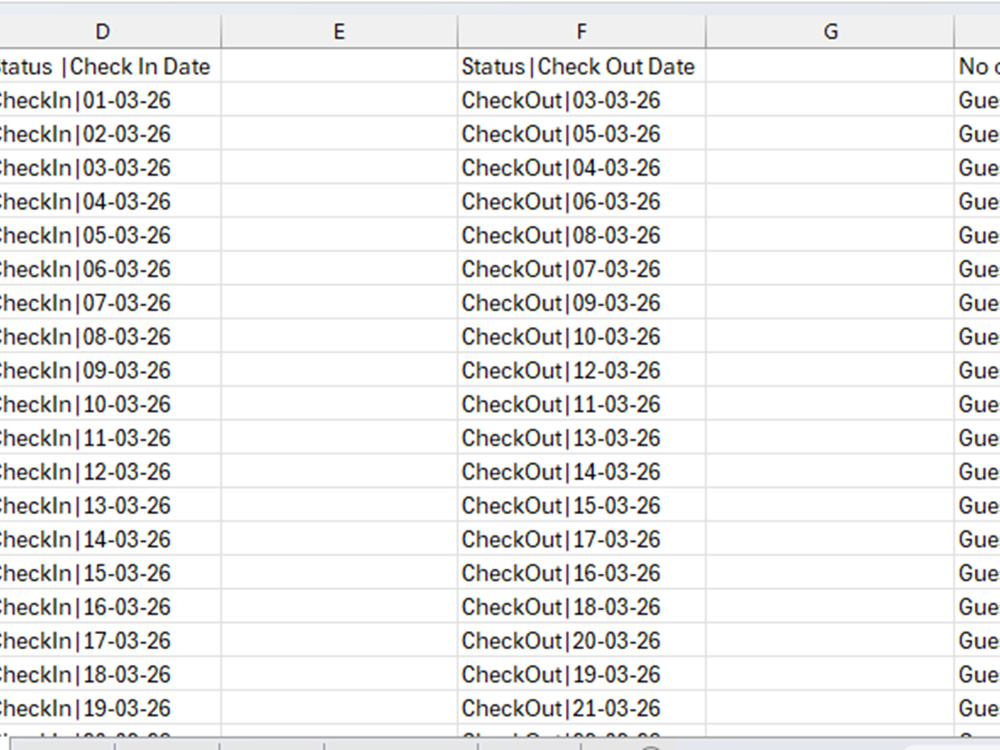Viewport: 1000px width, 750px height.
Task: Select cell 'CheckIn|17-03-26'
Action: coord(110,641)
